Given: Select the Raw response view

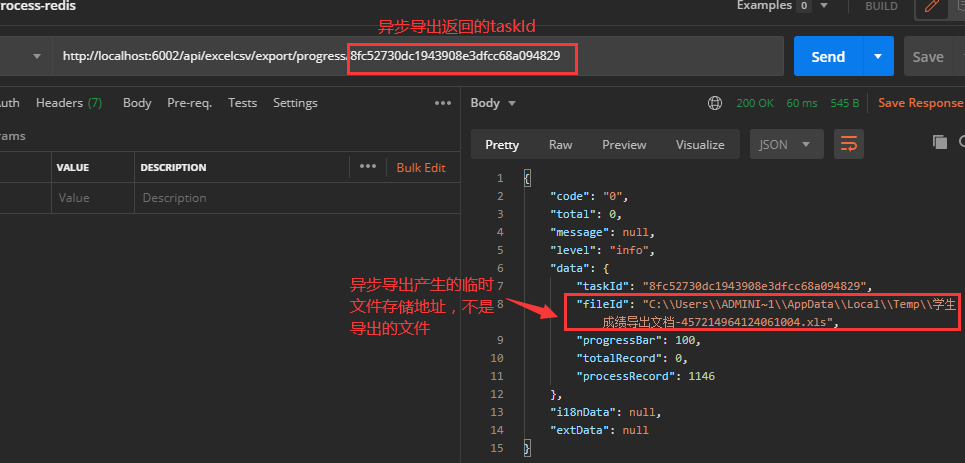Looking at the screenshot, I should (560, 144).
